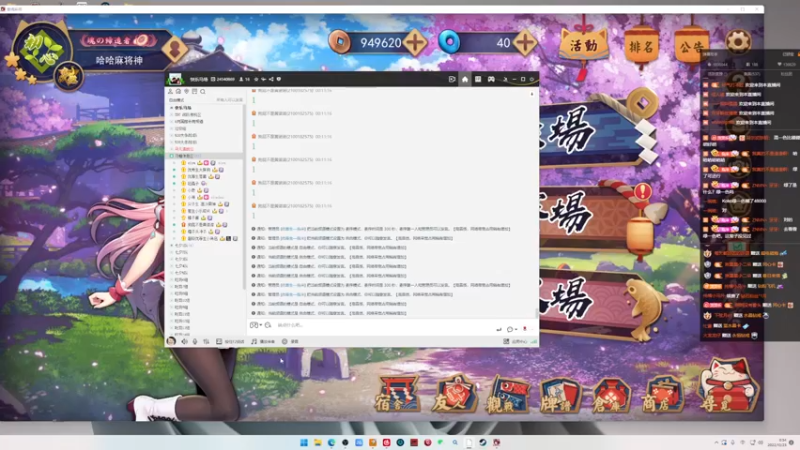The image size is (800, 450).
Task: Collapse the top channel tree root node
Action: [x=171, y=108]
